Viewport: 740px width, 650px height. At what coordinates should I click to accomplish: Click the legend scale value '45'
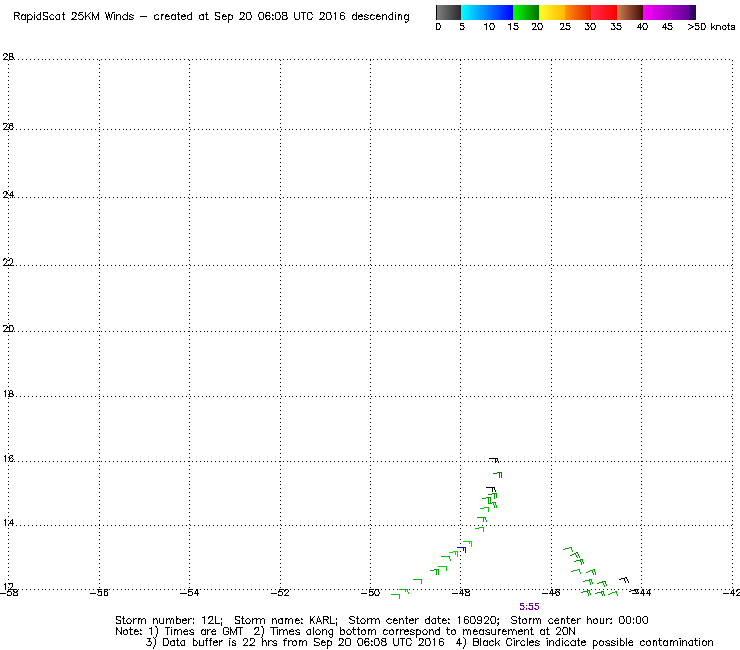pyautogui.click(x=667, y=27)
